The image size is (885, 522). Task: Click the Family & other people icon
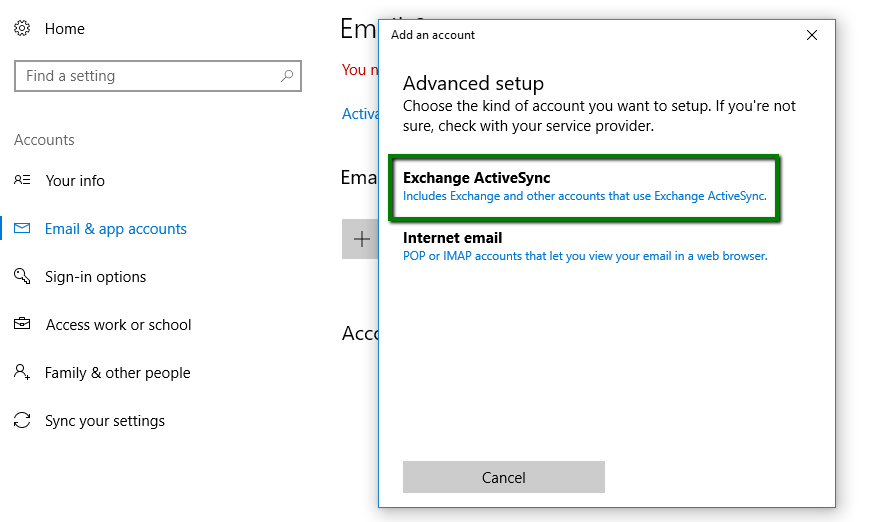click(22, 372)
